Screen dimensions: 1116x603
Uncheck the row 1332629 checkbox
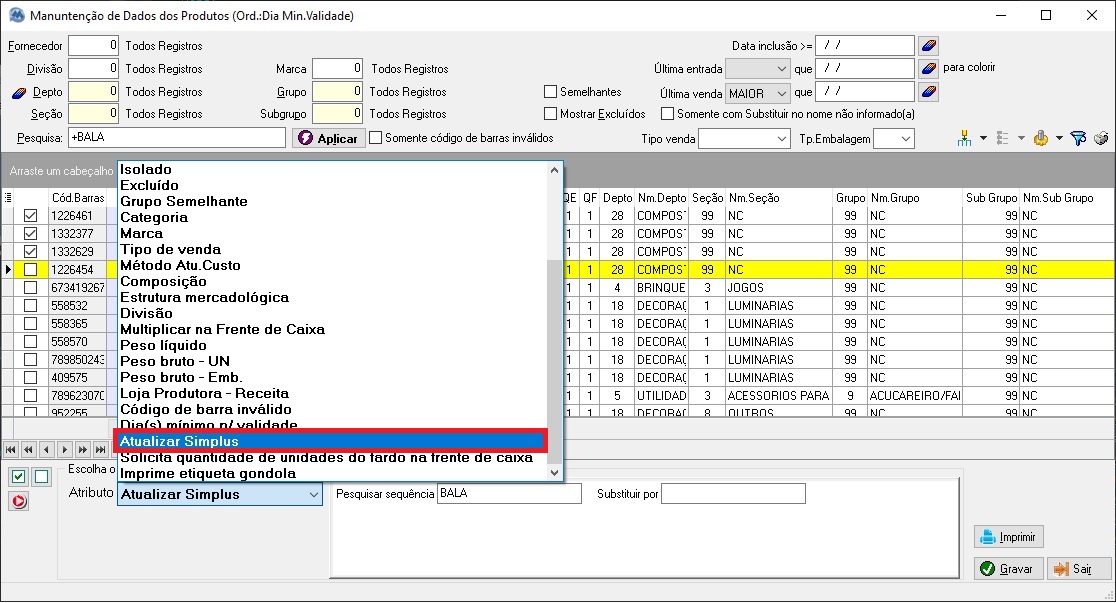tap(30, 251)
